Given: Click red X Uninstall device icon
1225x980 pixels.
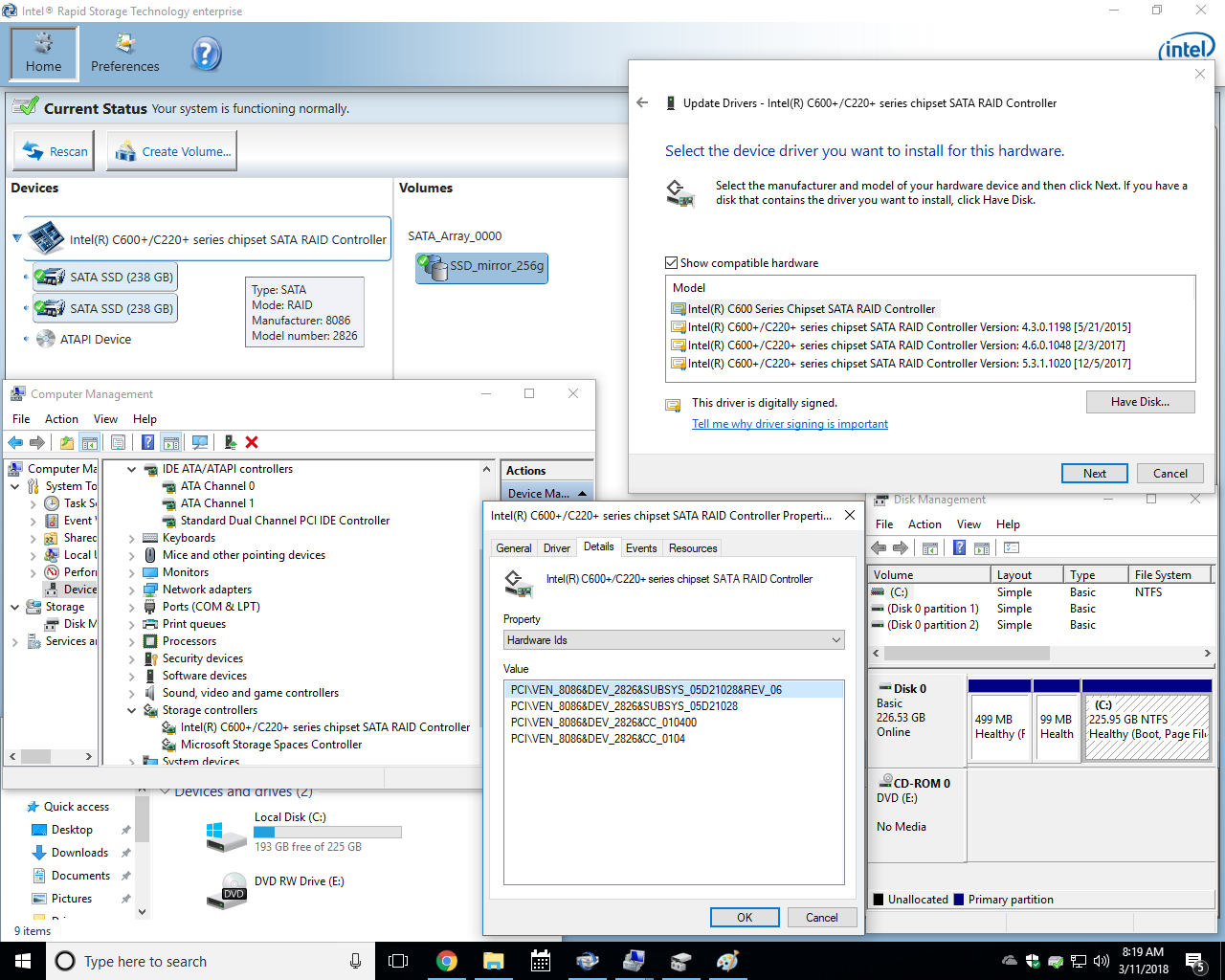Looking at the screenshot, I should click(x=252, y=442).
